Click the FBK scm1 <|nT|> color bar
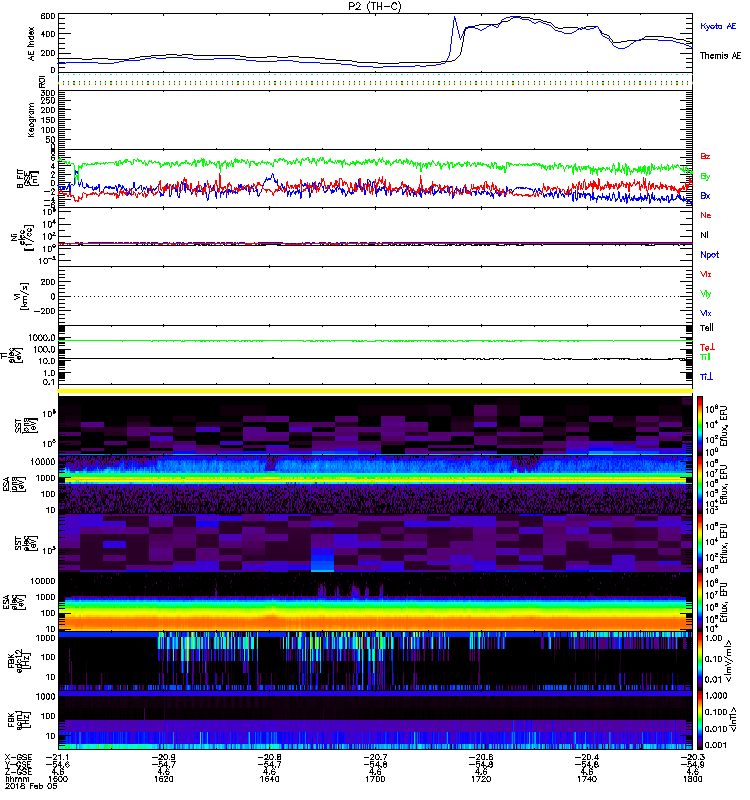The image size is (750, 800). (700, 720)
